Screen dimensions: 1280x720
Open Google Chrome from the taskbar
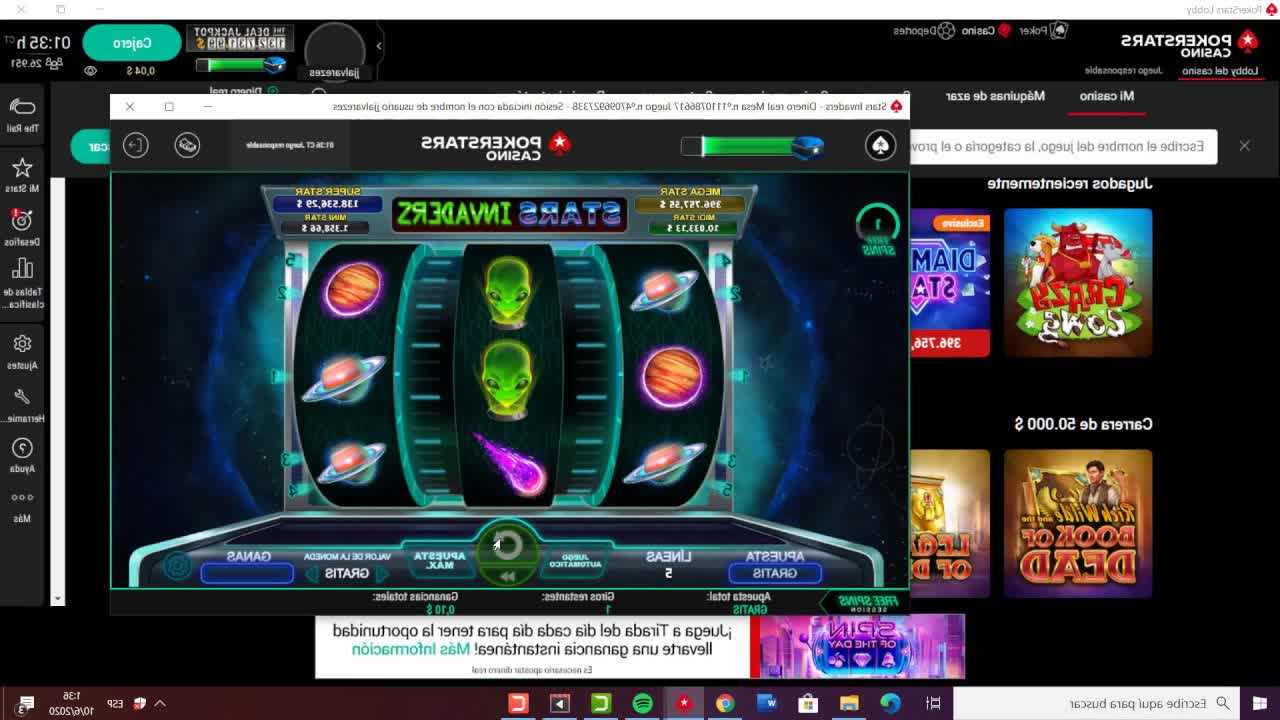pyautogui.click(x=725, y=703)
